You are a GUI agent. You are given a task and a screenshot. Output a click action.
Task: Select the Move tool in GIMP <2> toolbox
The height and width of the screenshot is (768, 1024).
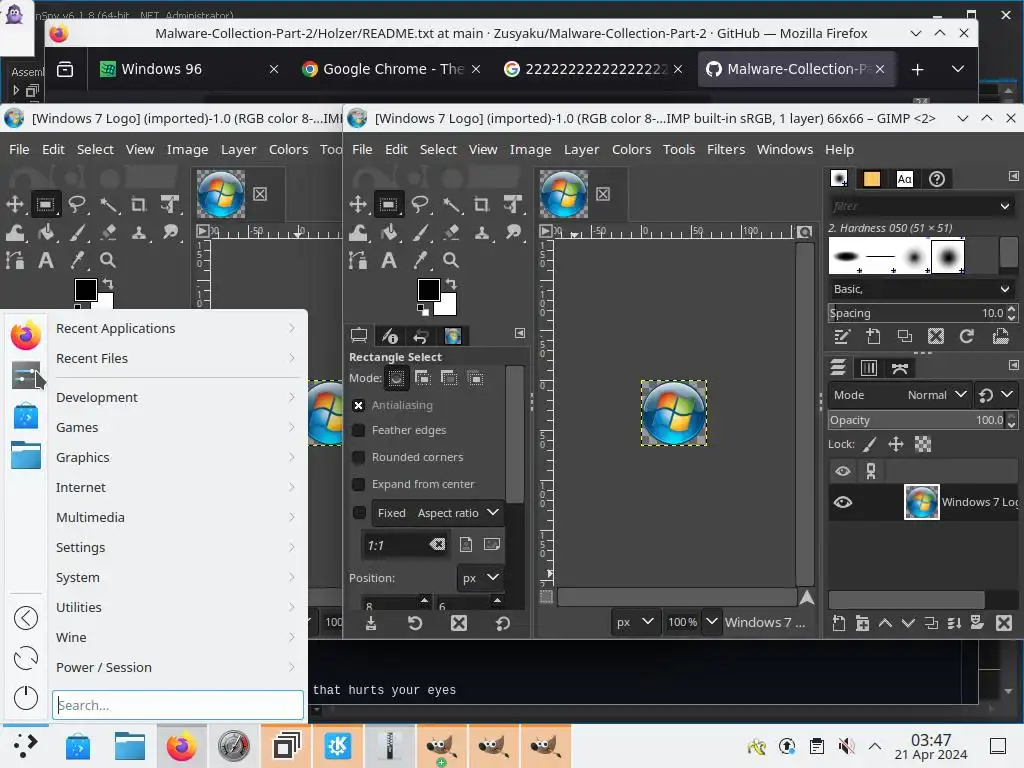(358, 204)
